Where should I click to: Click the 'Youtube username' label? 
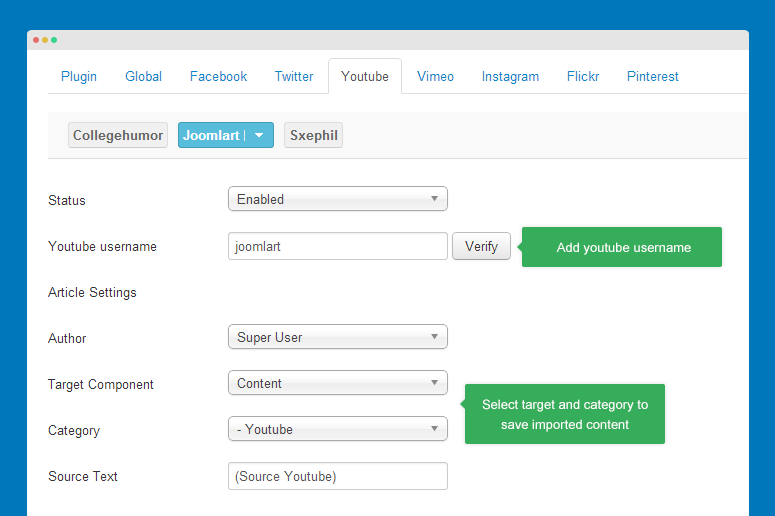[102, 246]
